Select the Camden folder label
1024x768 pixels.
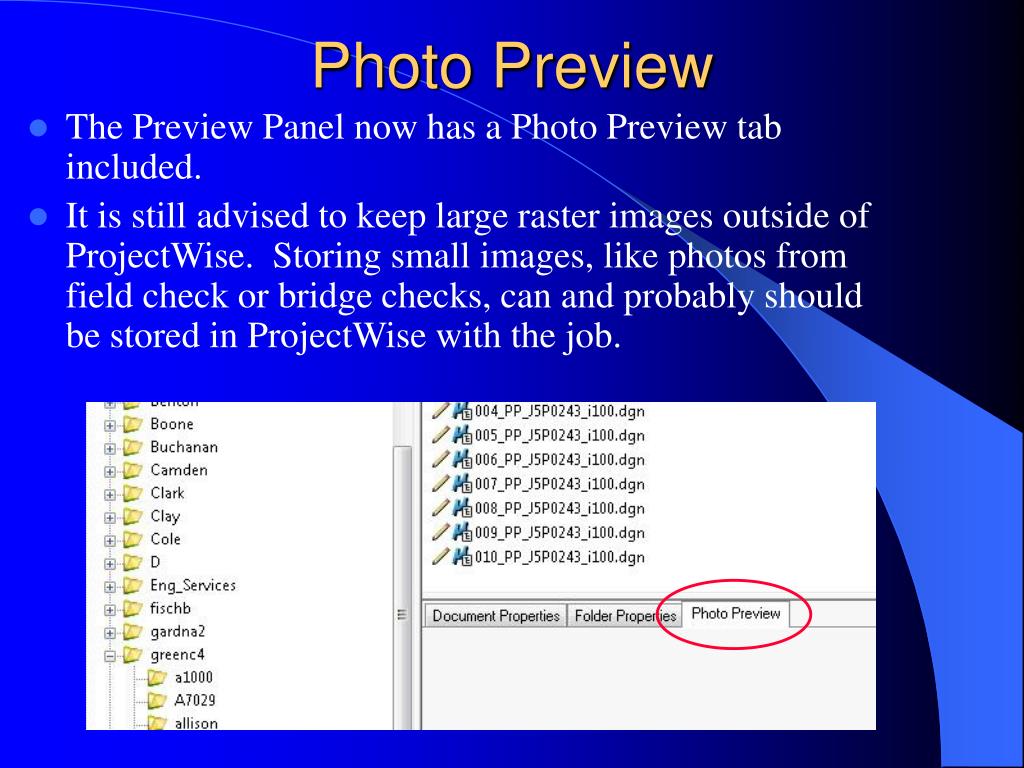178,470
